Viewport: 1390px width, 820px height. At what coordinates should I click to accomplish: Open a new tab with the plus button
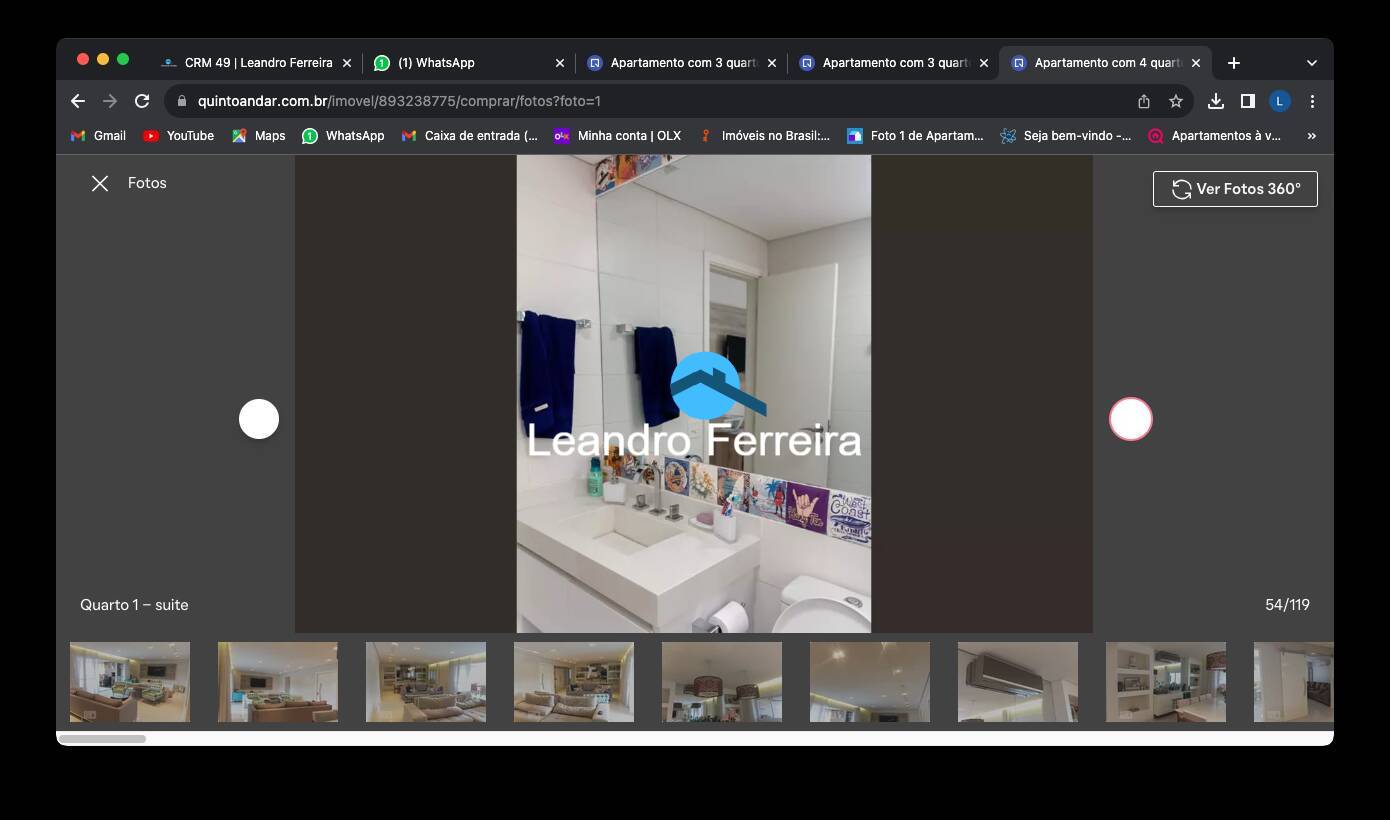(x=1234, y=63)
